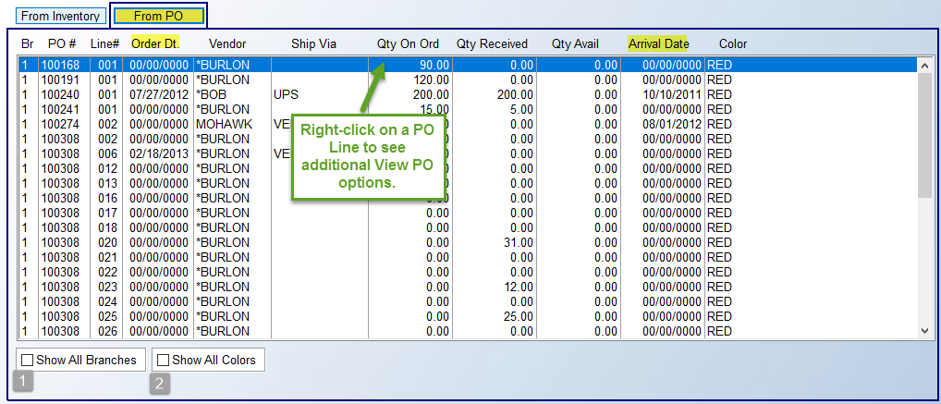This screenshot has height=404, width=941.
Task: Click the Qty On Ord column header
Action: click(408, 44)
